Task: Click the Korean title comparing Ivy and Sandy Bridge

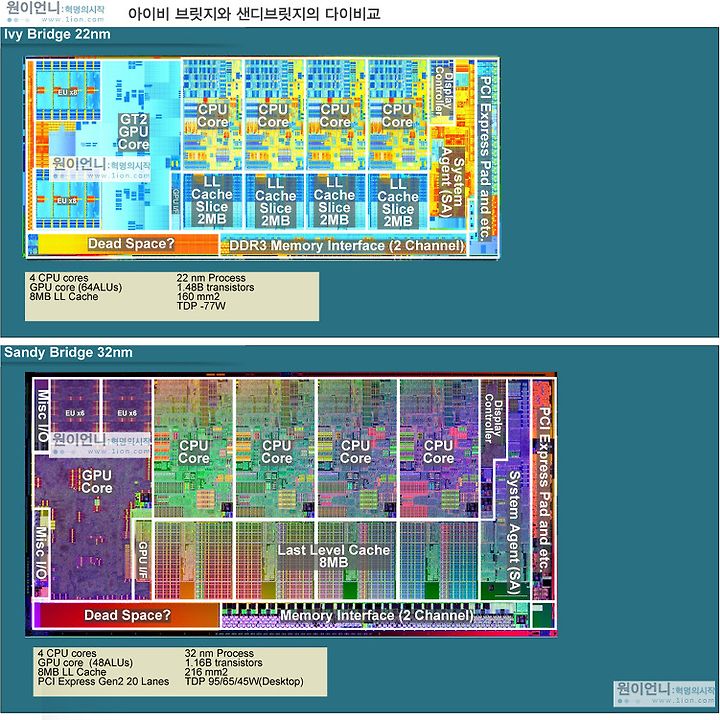Action: click(x=253, y=14)
